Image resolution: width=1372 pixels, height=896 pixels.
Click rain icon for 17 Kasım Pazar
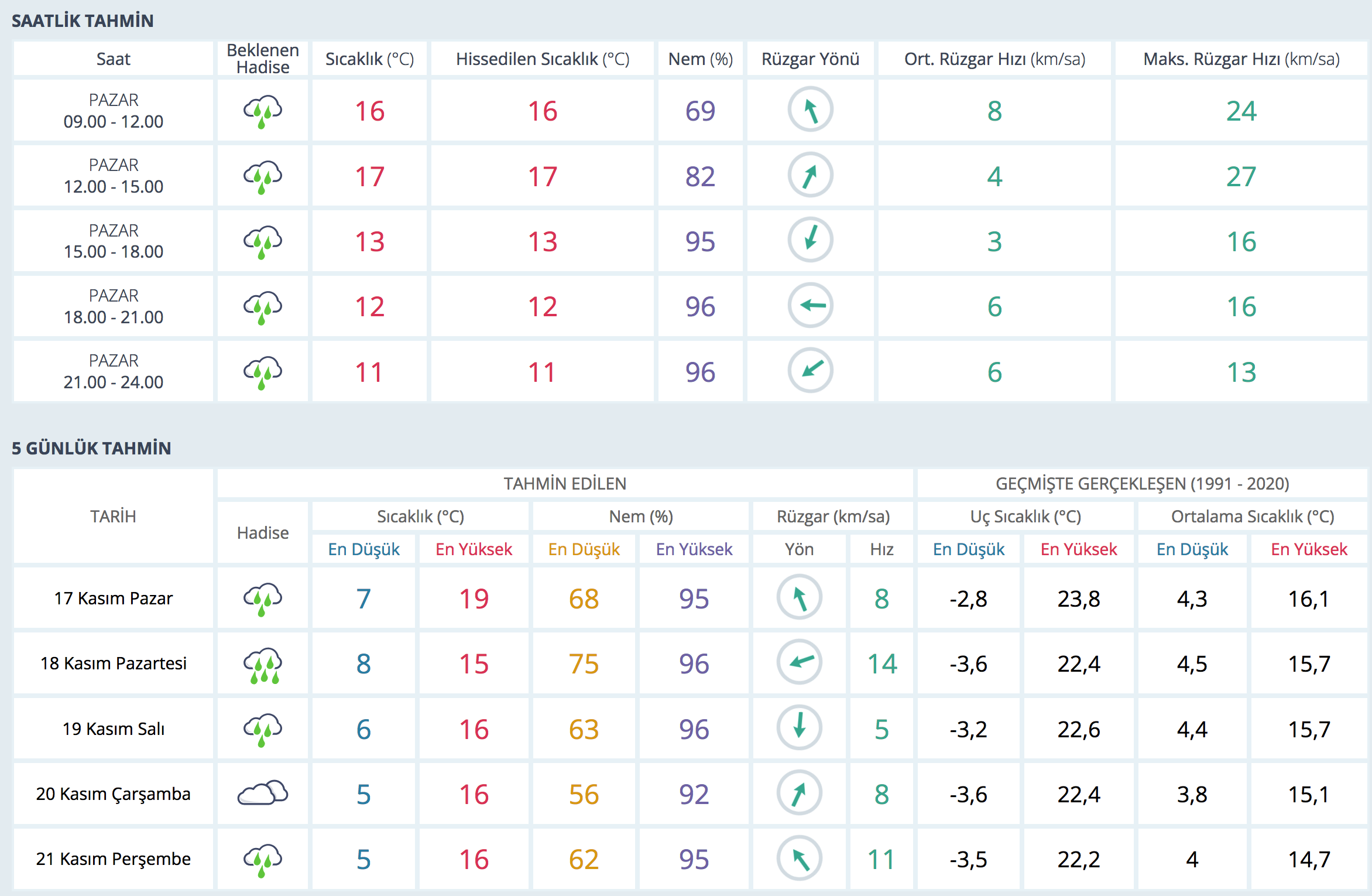[x=263, y=599]
